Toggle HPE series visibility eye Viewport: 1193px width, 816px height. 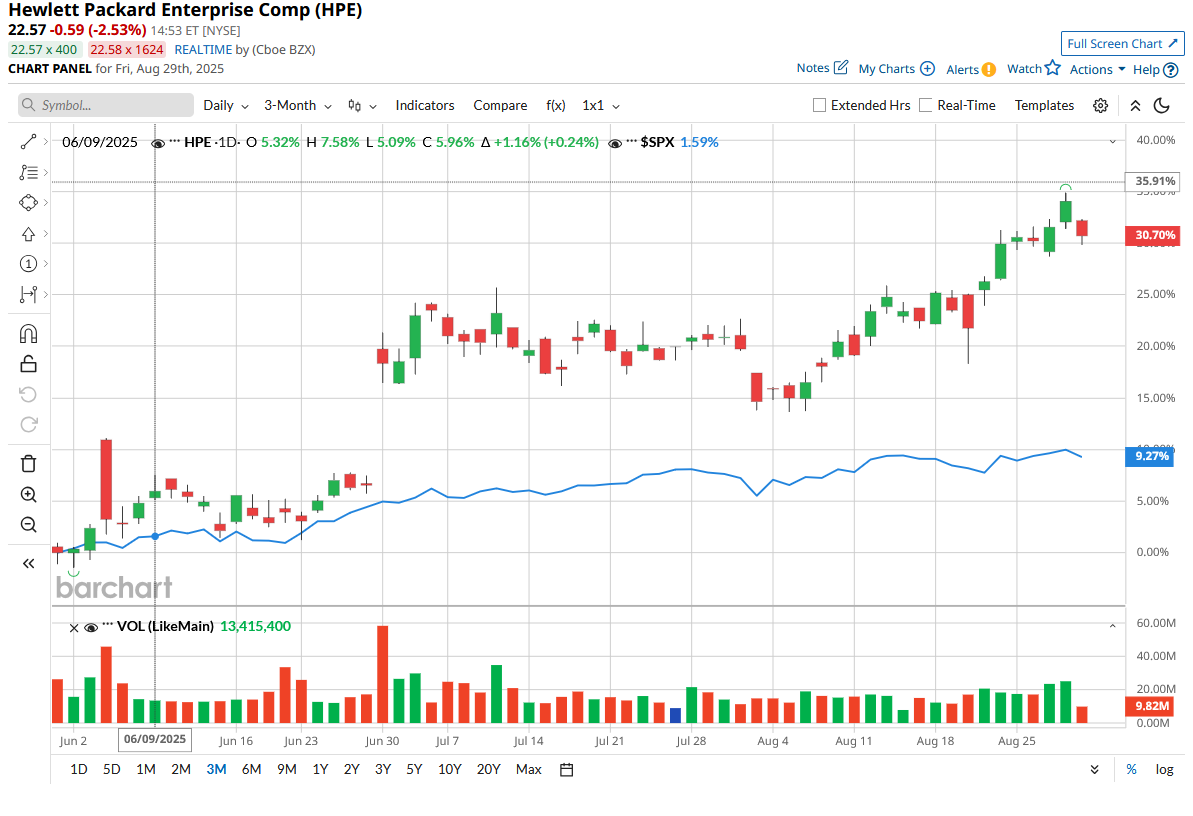158,143
